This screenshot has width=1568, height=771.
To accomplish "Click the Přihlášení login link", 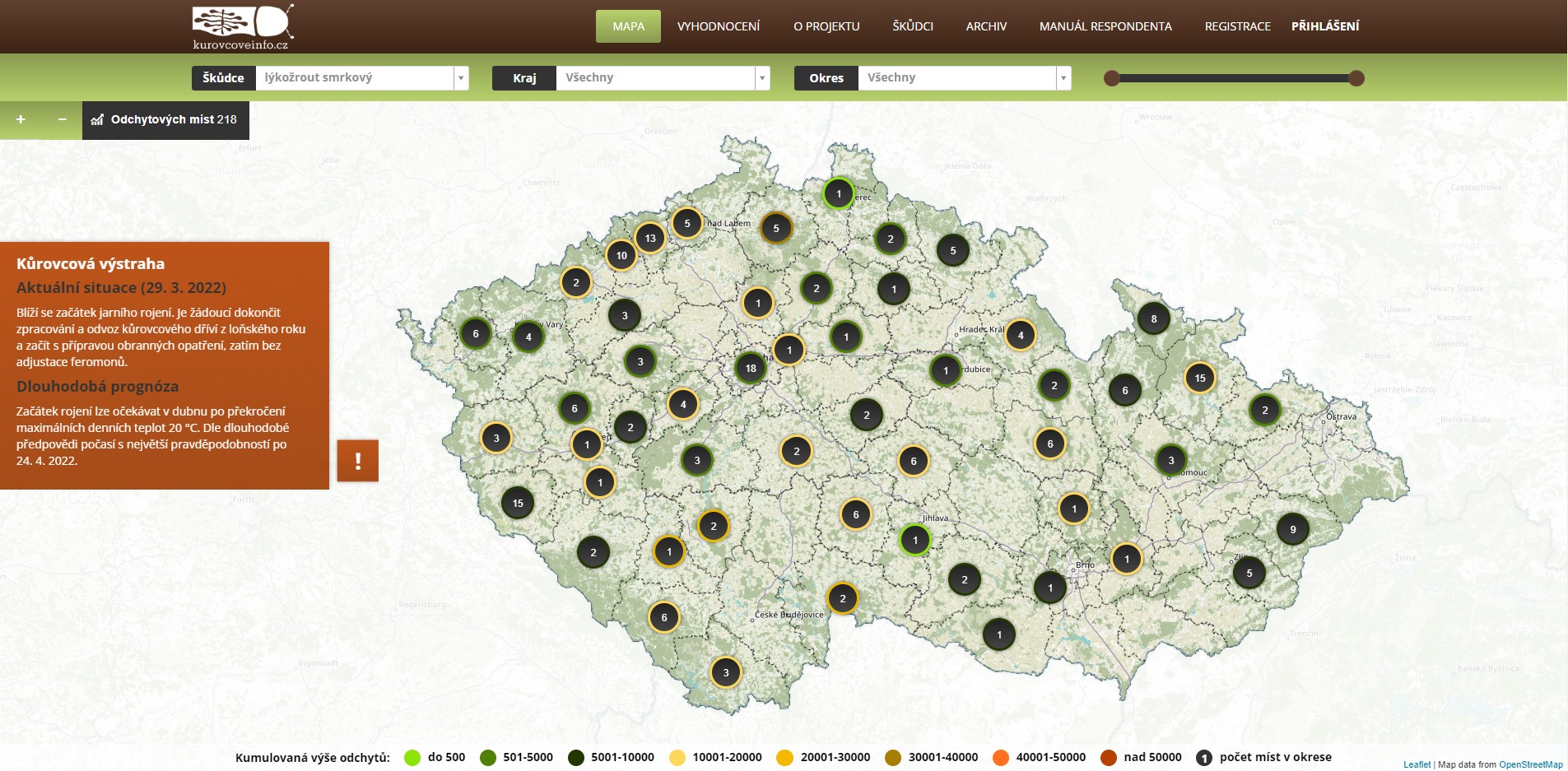I will (x=1324, y=26).
